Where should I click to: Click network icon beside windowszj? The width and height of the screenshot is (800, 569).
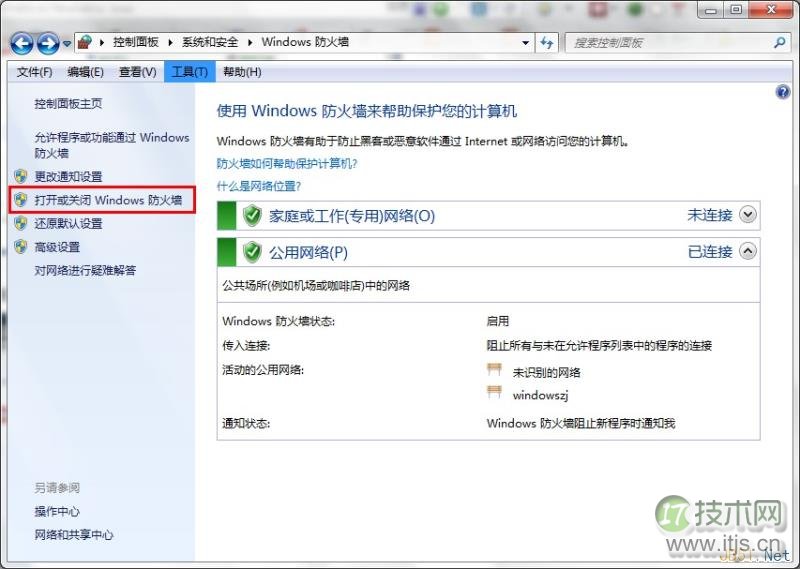pyautogui.click(x=494, y=392)
